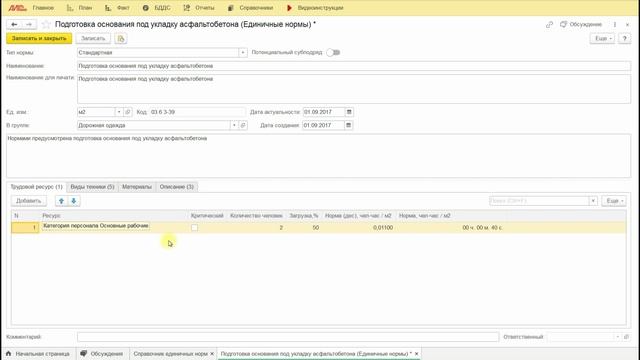This screenshot has width=640, height=360.
Task: Open the Факт menu
Action: 117,8
